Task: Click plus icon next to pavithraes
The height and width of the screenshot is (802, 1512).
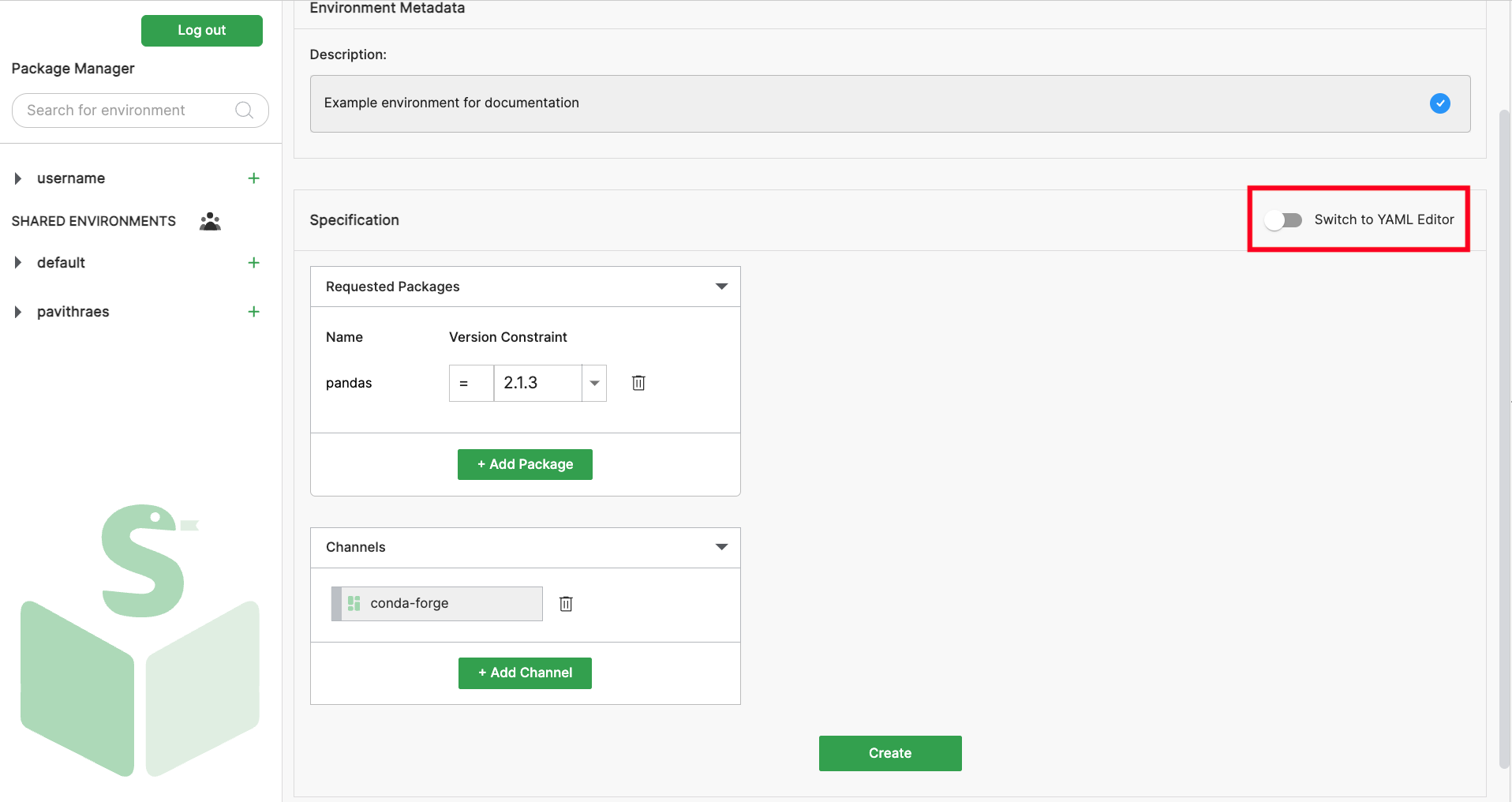Action: coord(253,312)
